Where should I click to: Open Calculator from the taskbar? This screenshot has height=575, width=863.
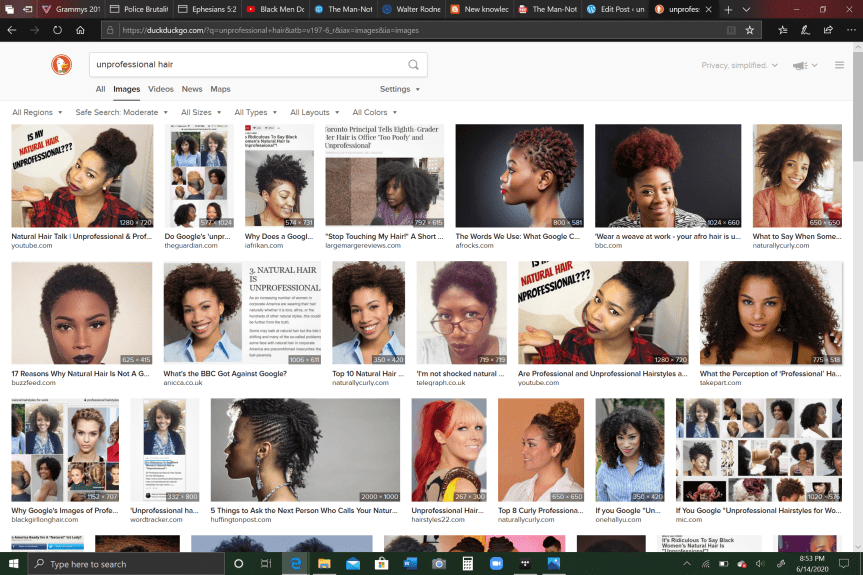click(467, 564)
